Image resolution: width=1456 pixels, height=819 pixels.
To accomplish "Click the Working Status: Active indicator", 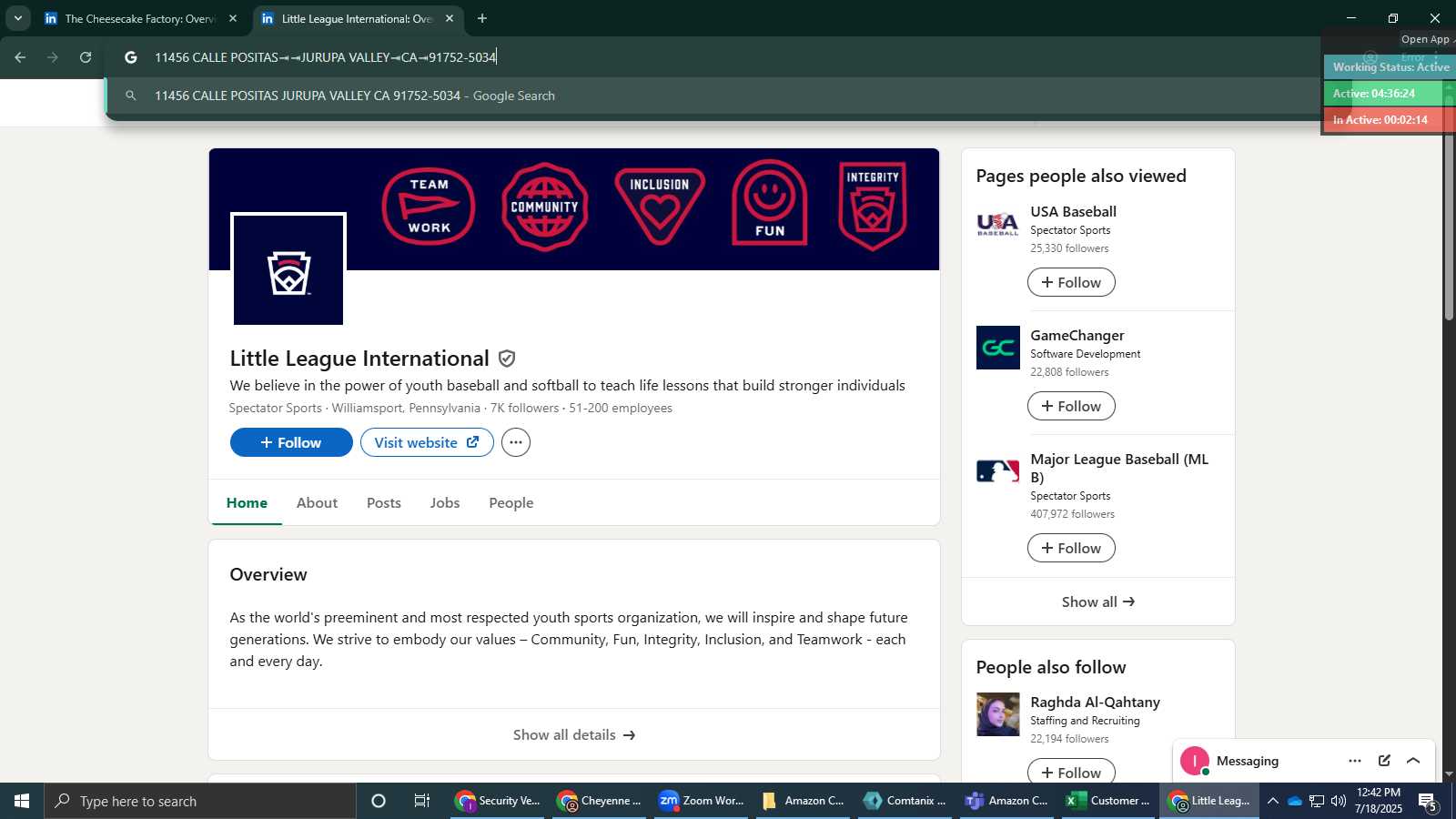I will tap(1390, 67).
